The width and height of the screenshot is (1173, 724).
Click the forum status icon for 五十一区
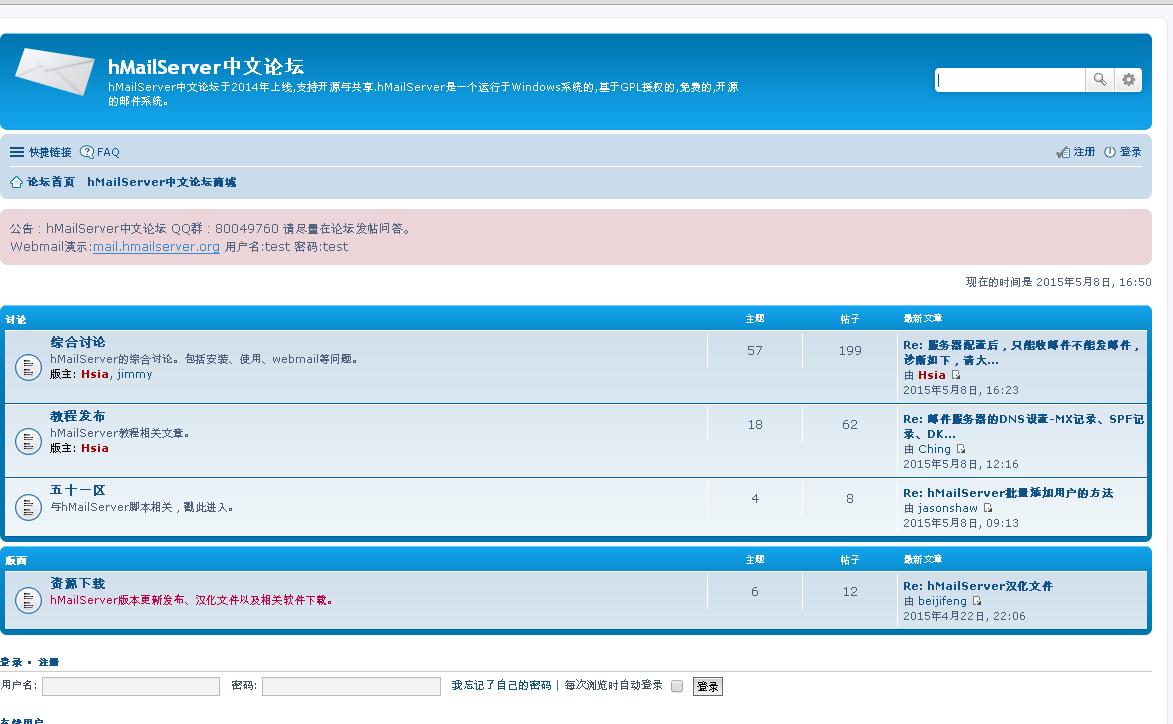(x=28, y=507)
